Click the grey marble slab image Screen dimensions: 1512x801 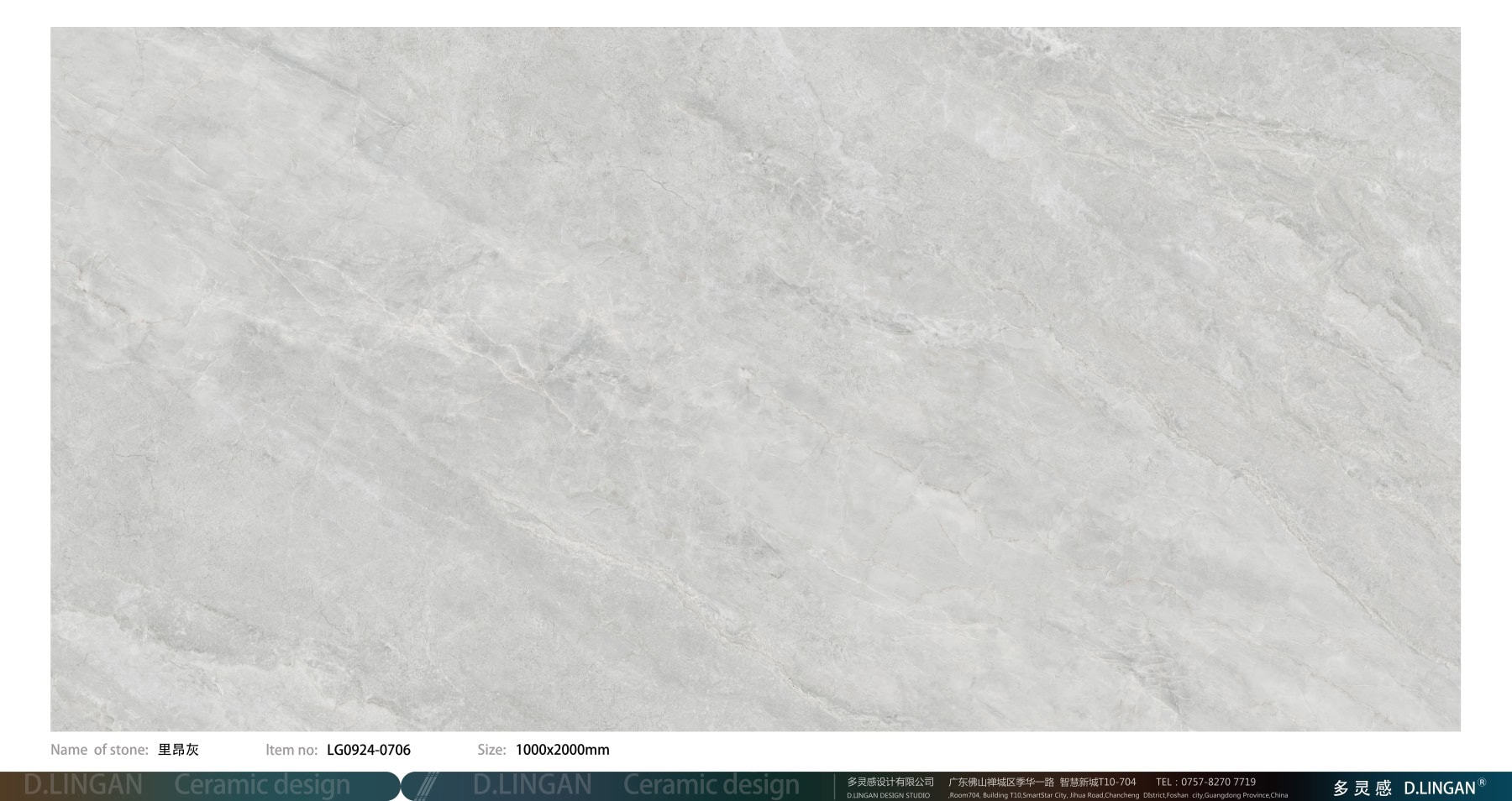click(x=755, y=379)
